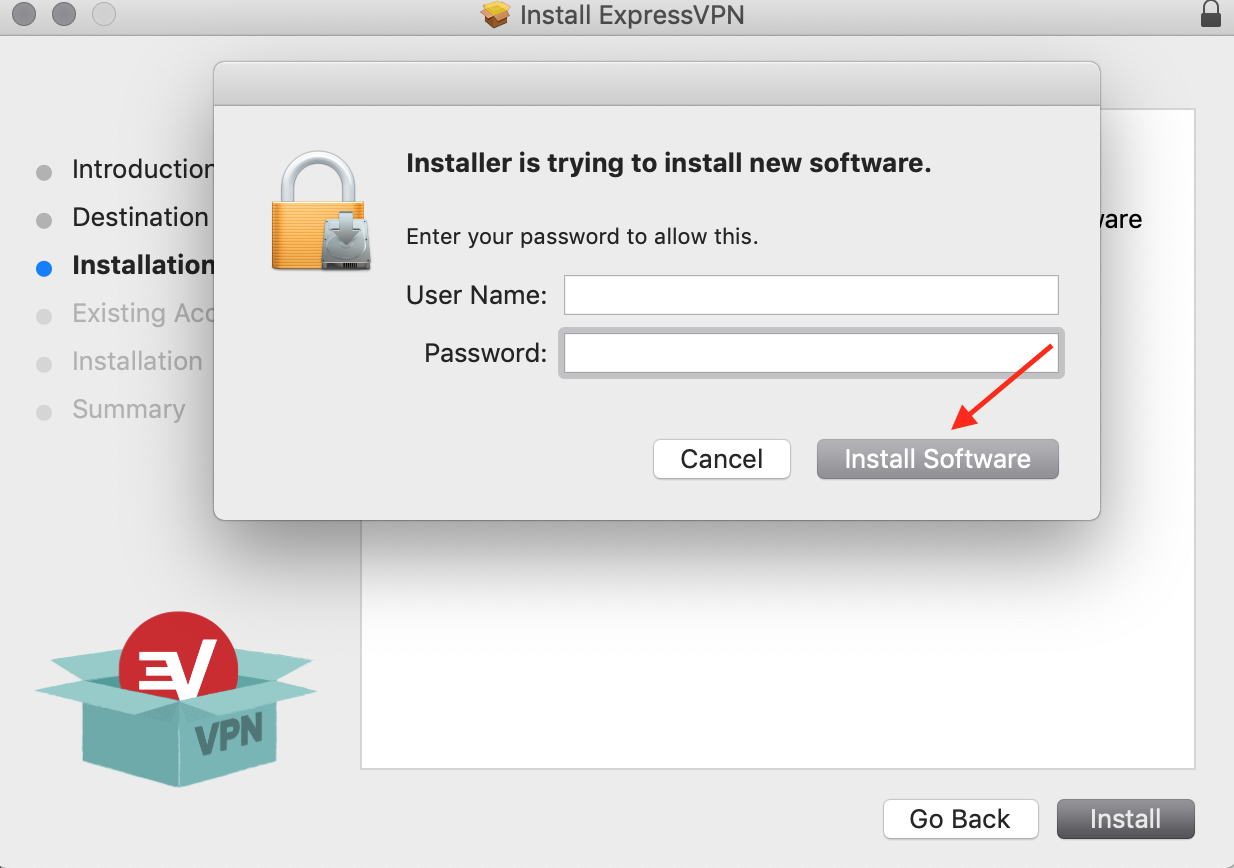Click the Install Software button

point(938,459)
